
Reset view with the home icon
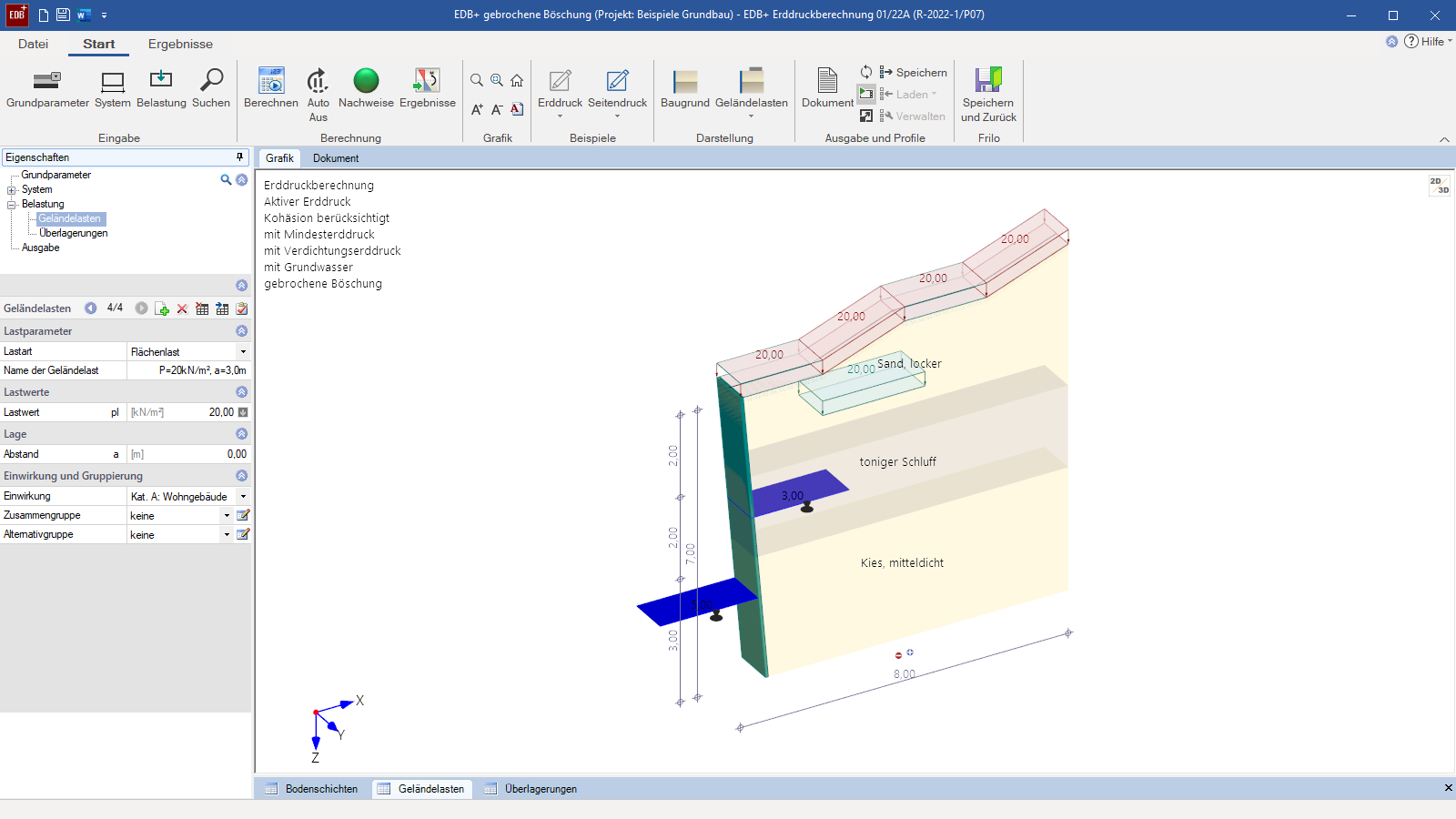(x=517, y=80)
